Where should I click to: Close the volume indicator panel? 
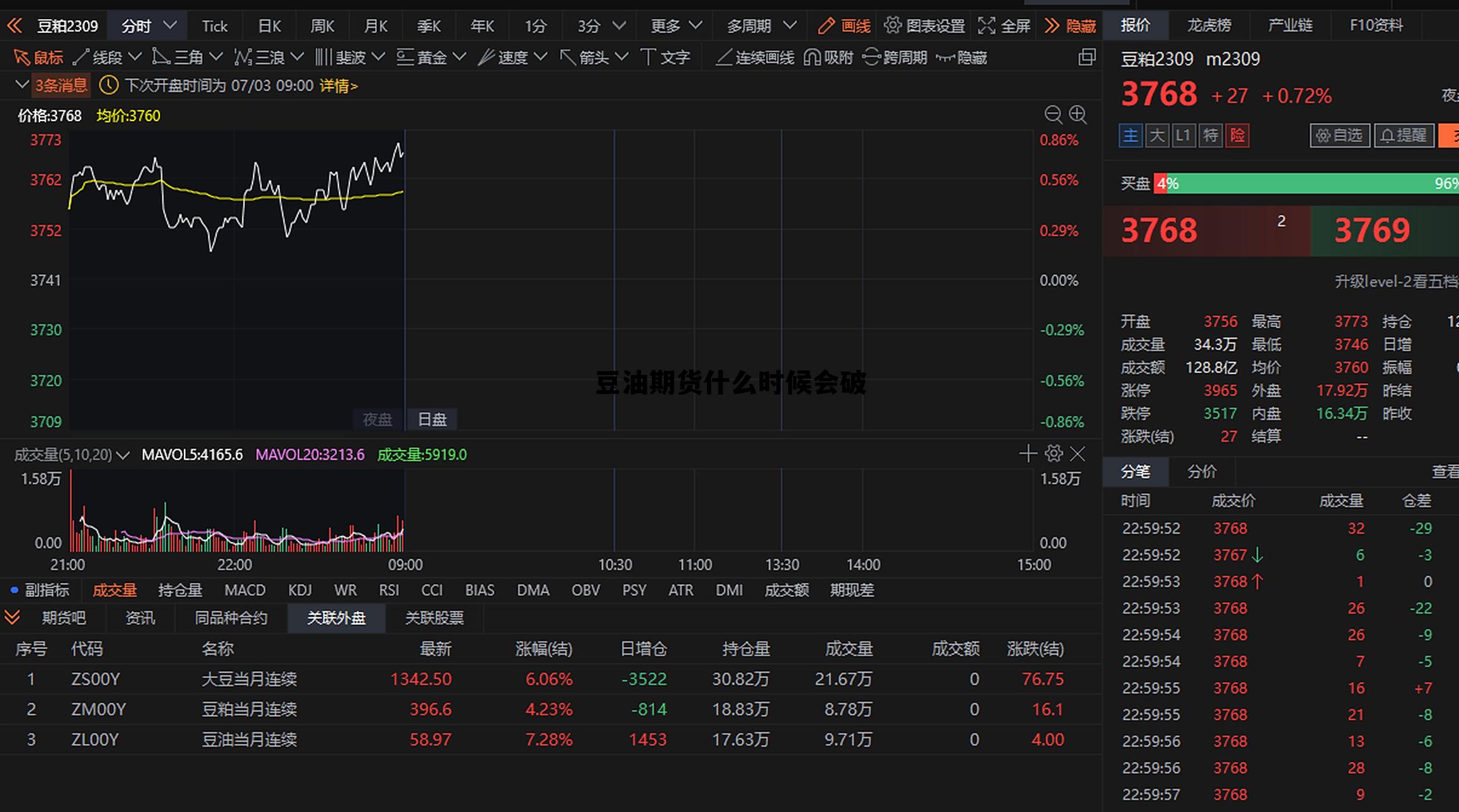tap(1078, 454)
